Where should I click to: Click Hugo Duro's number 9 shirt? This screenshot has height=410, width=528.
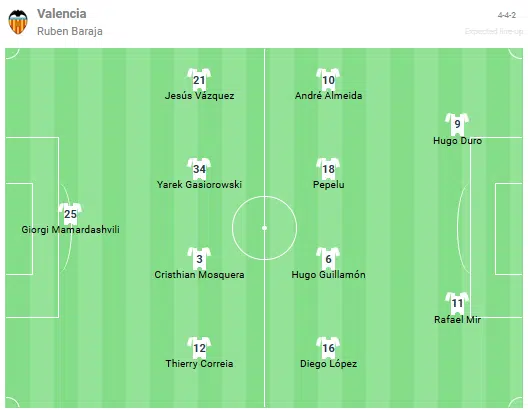click(457, 124)
